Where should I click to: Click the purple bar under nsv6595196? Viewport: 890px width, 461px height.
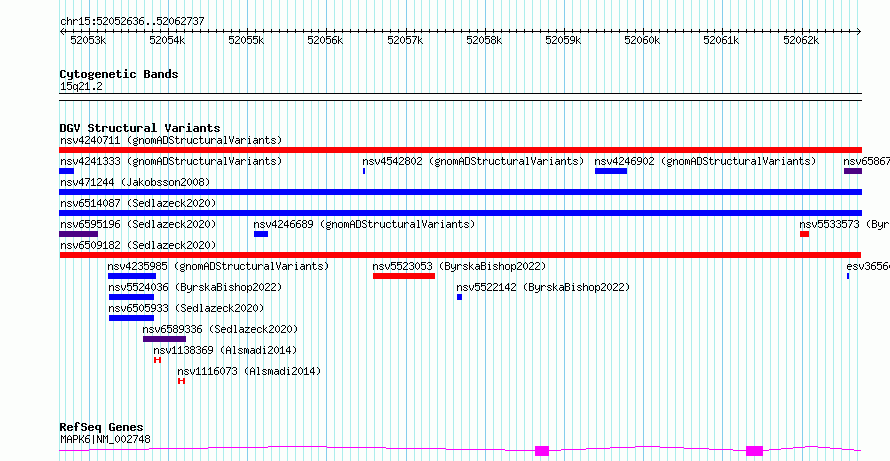(x=78, y=234)
